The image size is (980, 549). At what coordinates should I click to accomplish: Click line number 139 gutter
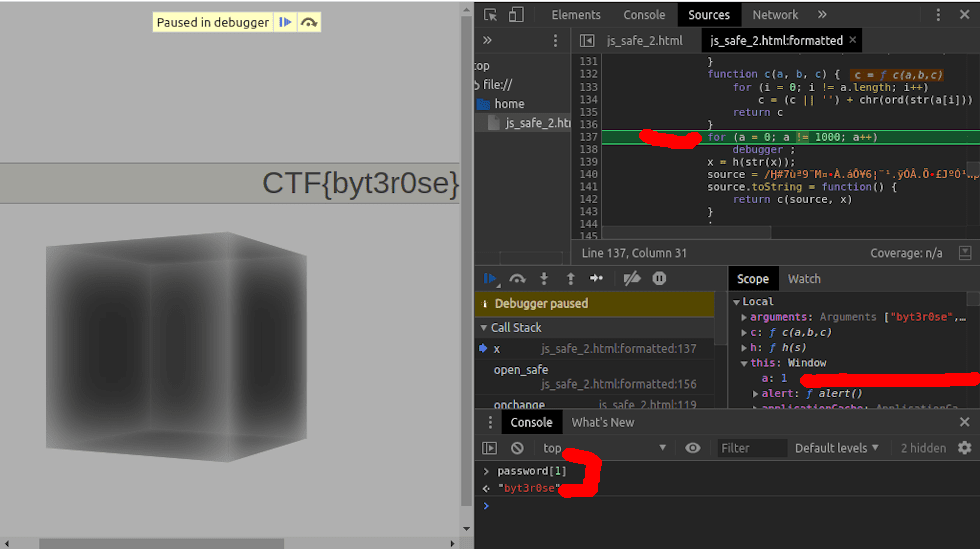588,162
